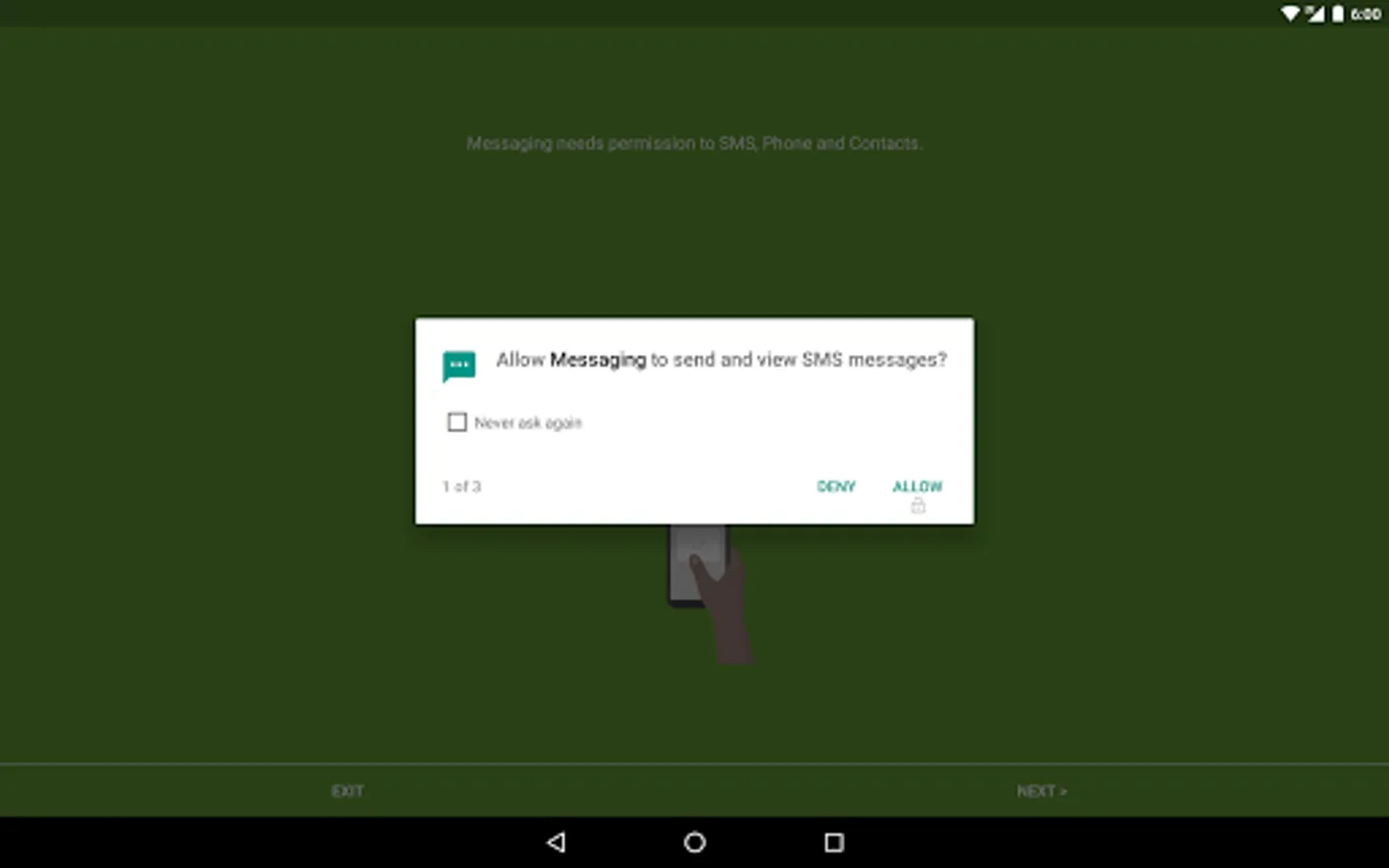The height and width of the screenshot is (868, 1389).
Task: Allow Messaging to access SMS messages
Action: [916, 486]
